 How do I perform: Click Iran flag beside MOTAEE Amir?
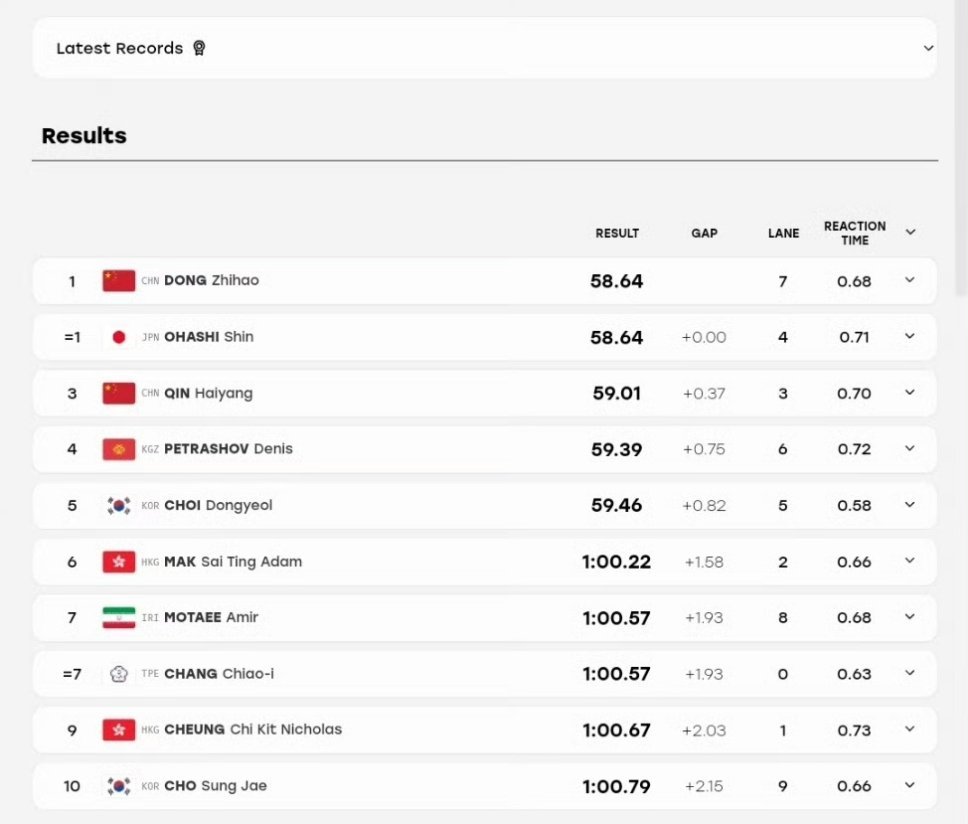119,618
